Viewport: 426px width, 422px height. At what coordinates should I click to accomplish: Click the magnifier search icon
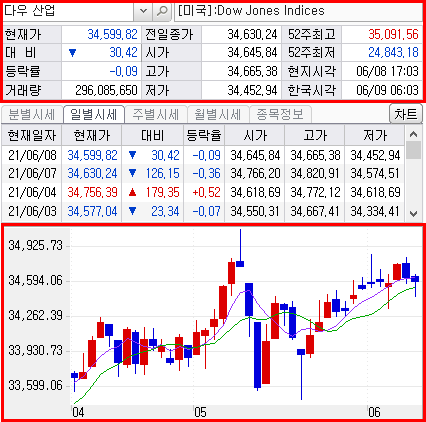coord(162,12)
